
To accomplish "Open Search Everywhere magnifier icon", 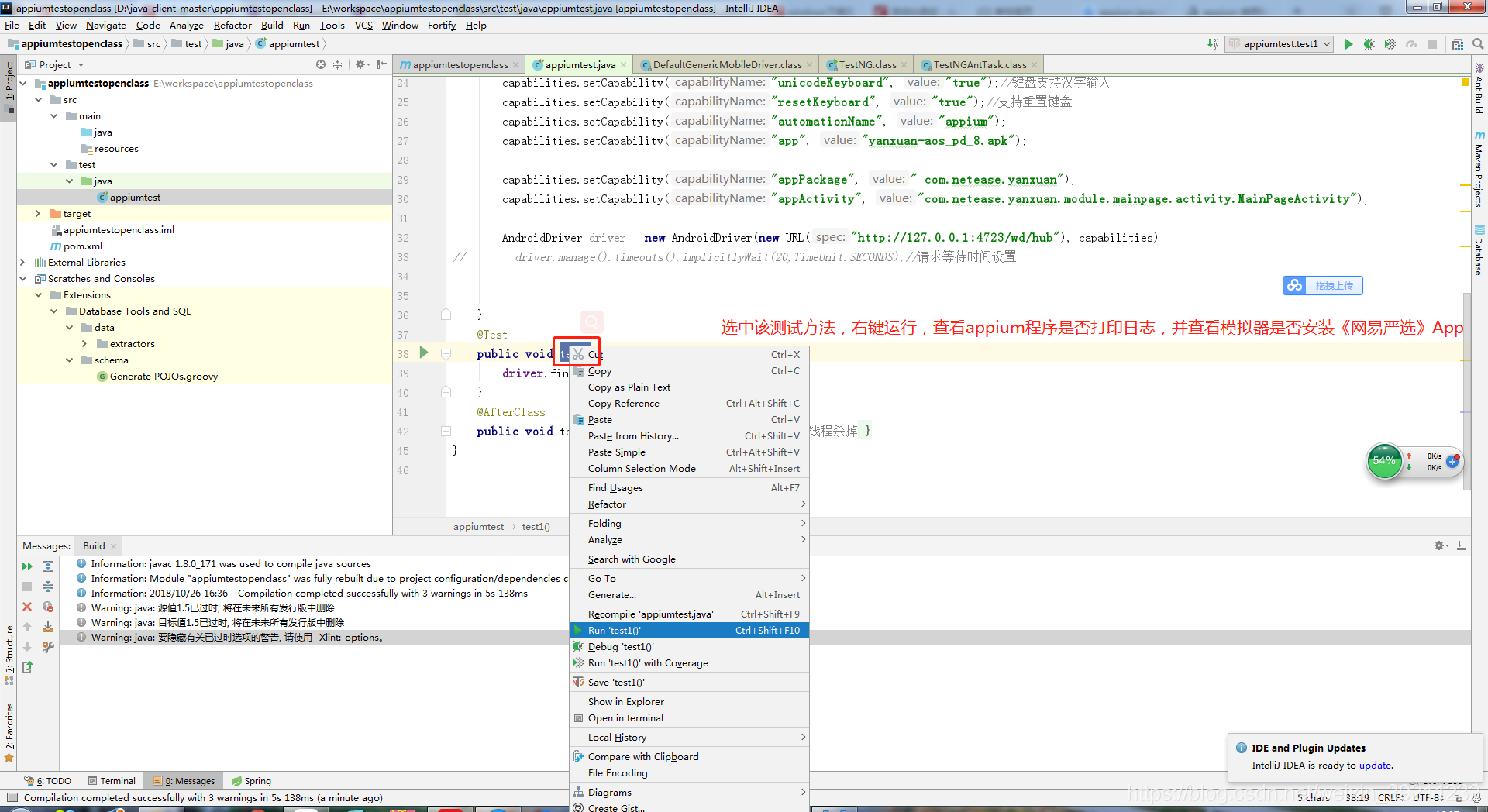I will (1478, 44).
